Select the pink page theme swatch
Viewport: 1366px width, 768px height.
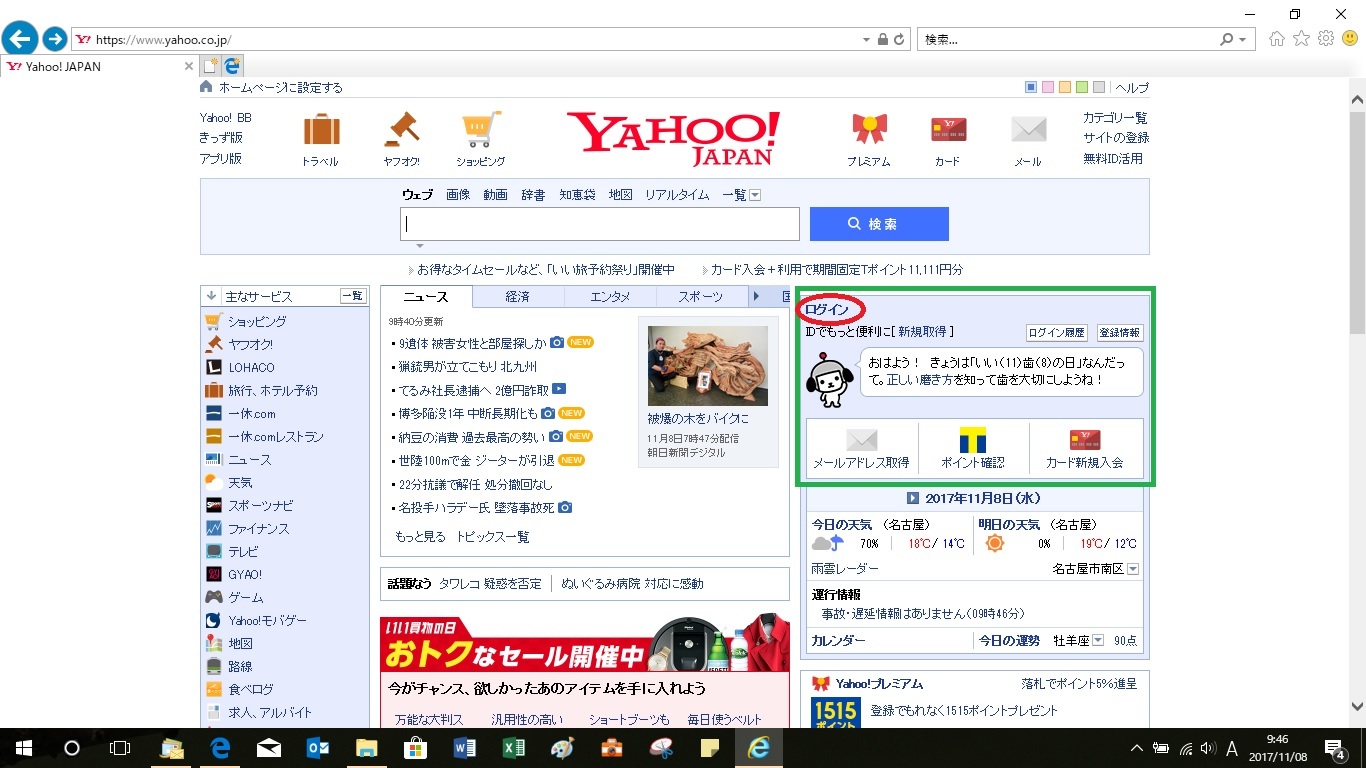[x=1048, y=87]
